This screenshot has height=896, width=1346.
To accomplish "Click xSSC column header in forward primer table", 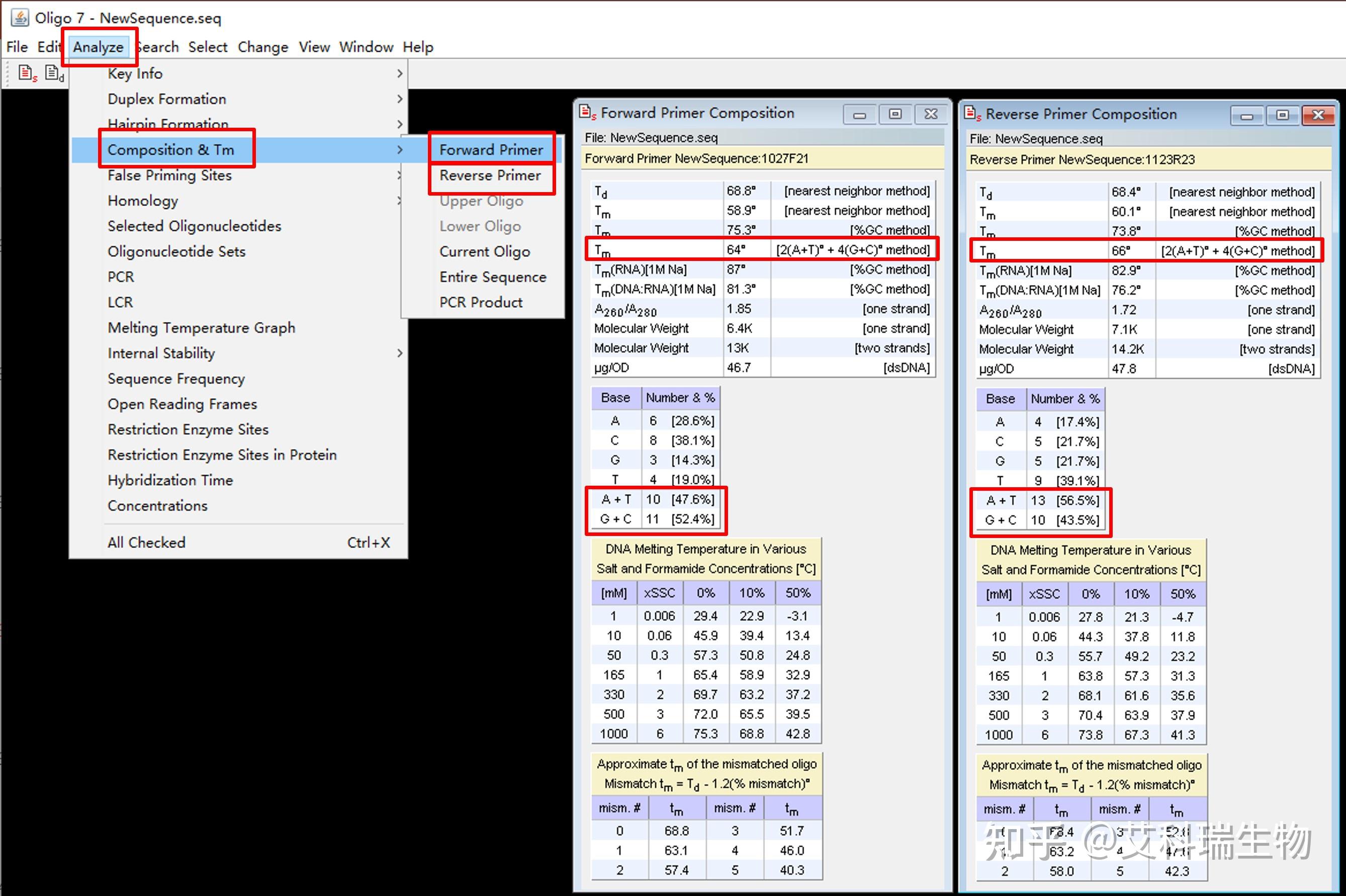I will click(660, 593).
